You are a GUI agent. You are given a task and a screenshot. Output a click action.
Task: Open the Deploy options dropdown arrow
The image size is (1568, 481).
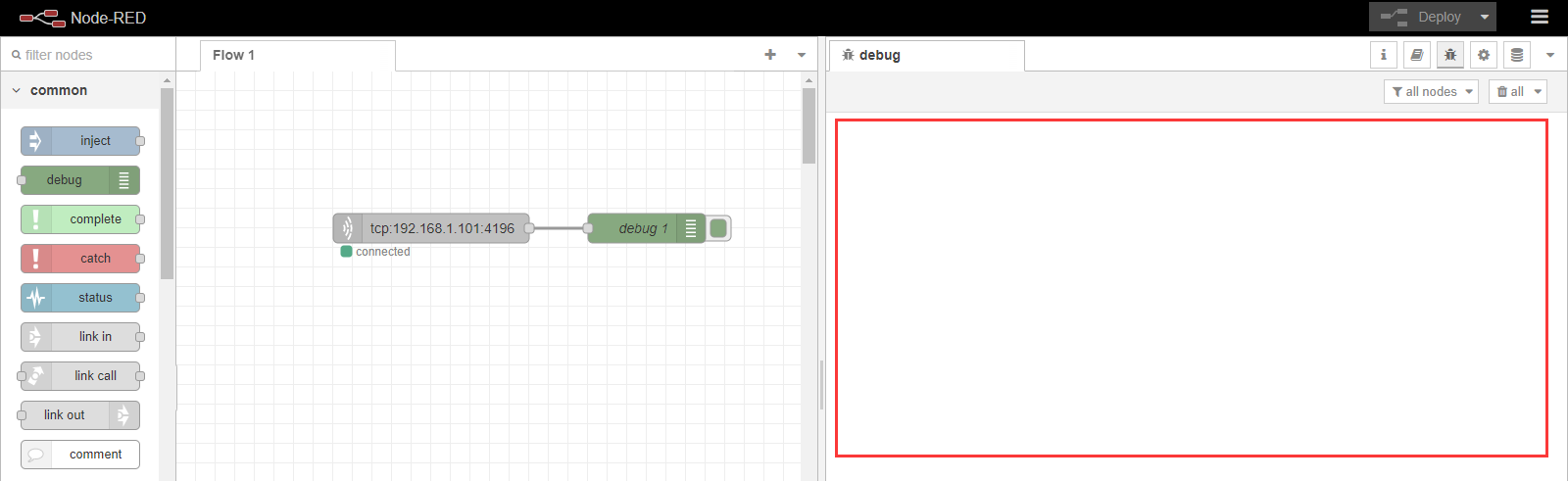tap(1485, 17)
